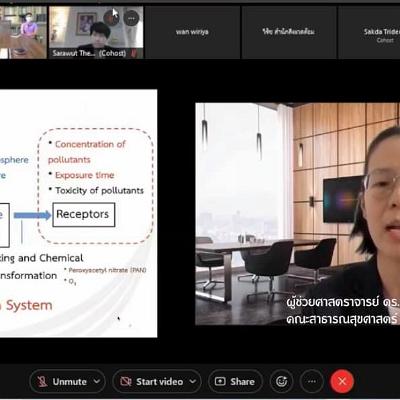This screenshot has width=400, height=400.
Task: Select the Sakda Cohost participant tile
Action: point(369,32)
